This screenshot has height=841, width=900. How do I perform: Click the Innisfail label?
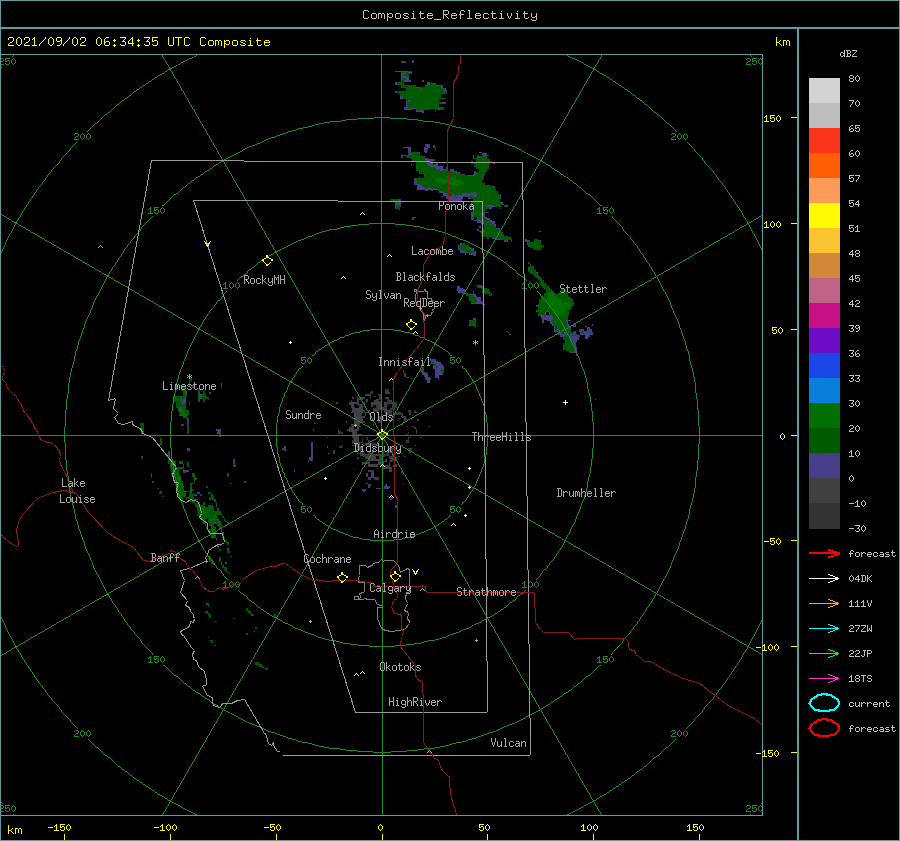click(404, 362)
